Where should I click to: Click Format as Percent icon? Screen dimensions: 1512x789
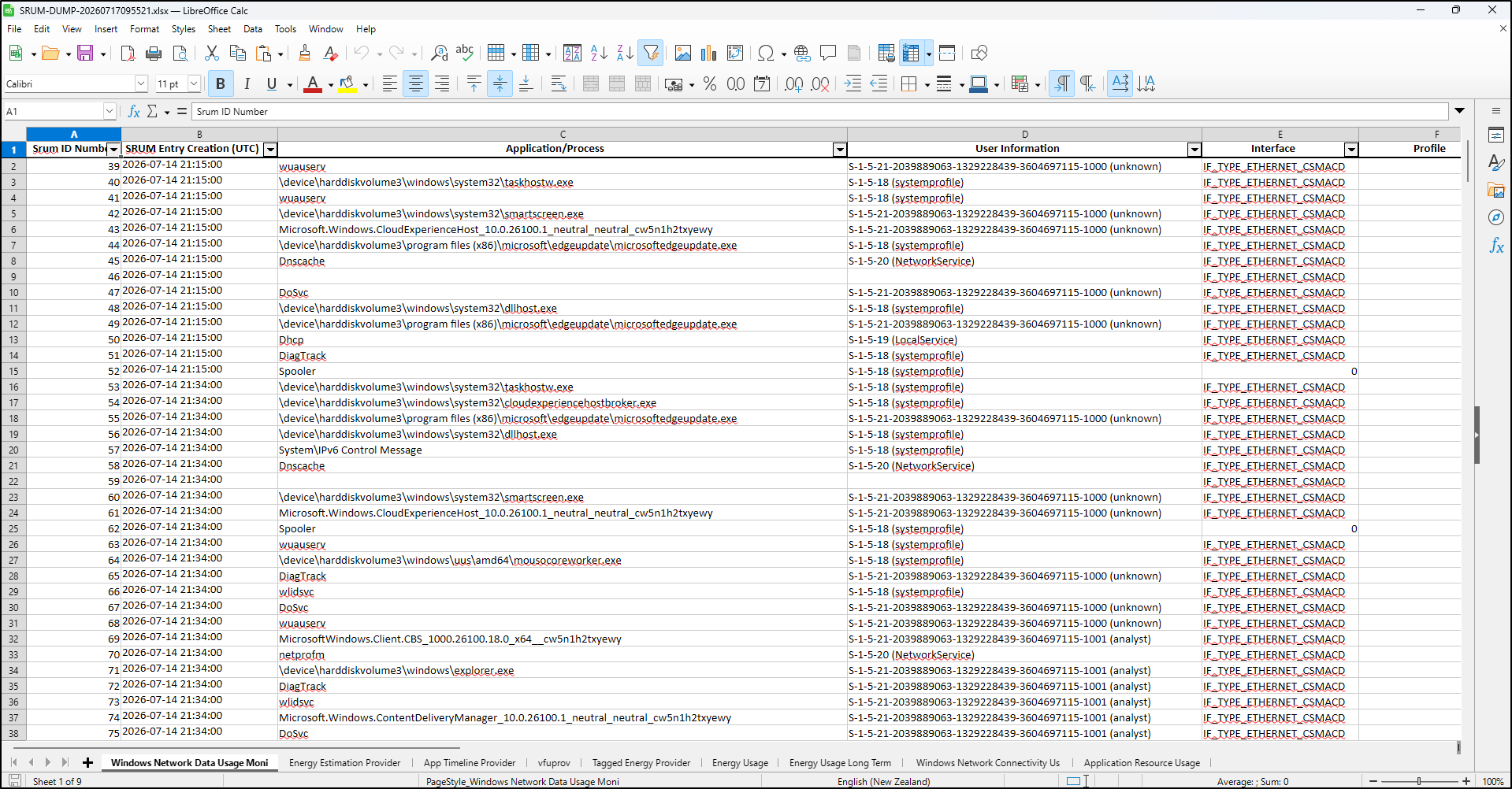(x=710, y=84)
